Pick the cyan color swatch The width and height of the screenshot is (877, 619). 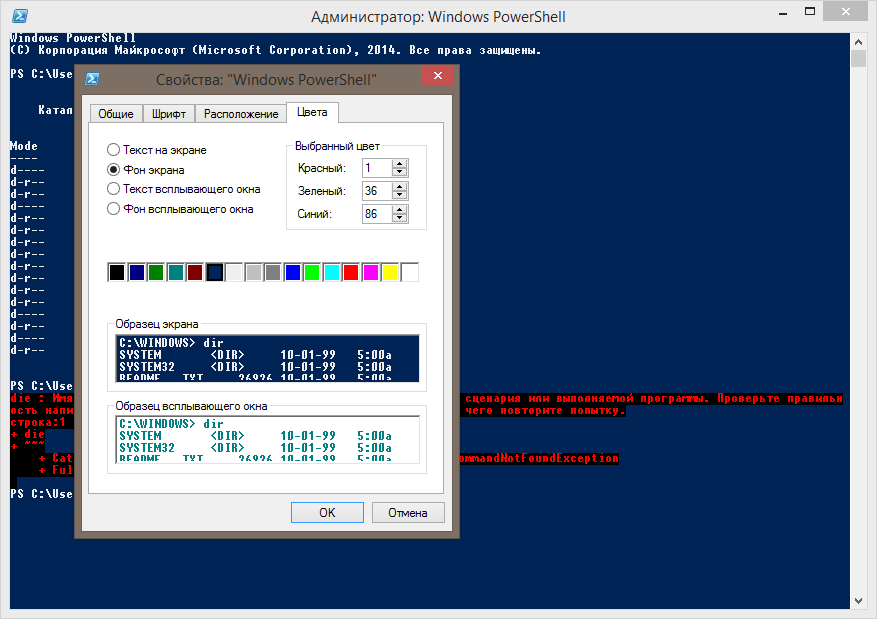click(x=332, y=272)
